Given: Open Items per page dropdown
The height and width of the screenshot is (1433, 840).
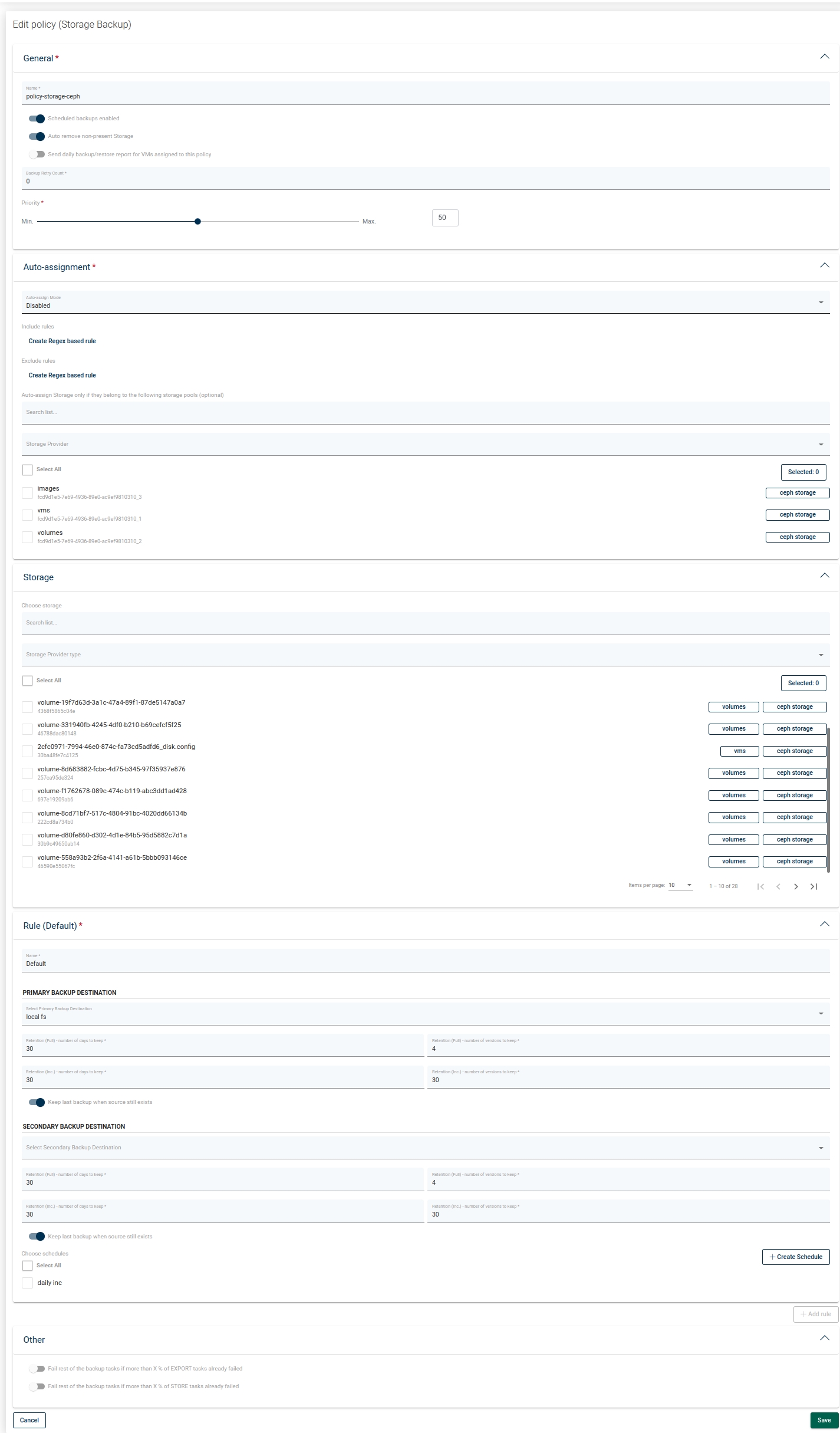Looking at the screenshot, I should click(680, 885).
